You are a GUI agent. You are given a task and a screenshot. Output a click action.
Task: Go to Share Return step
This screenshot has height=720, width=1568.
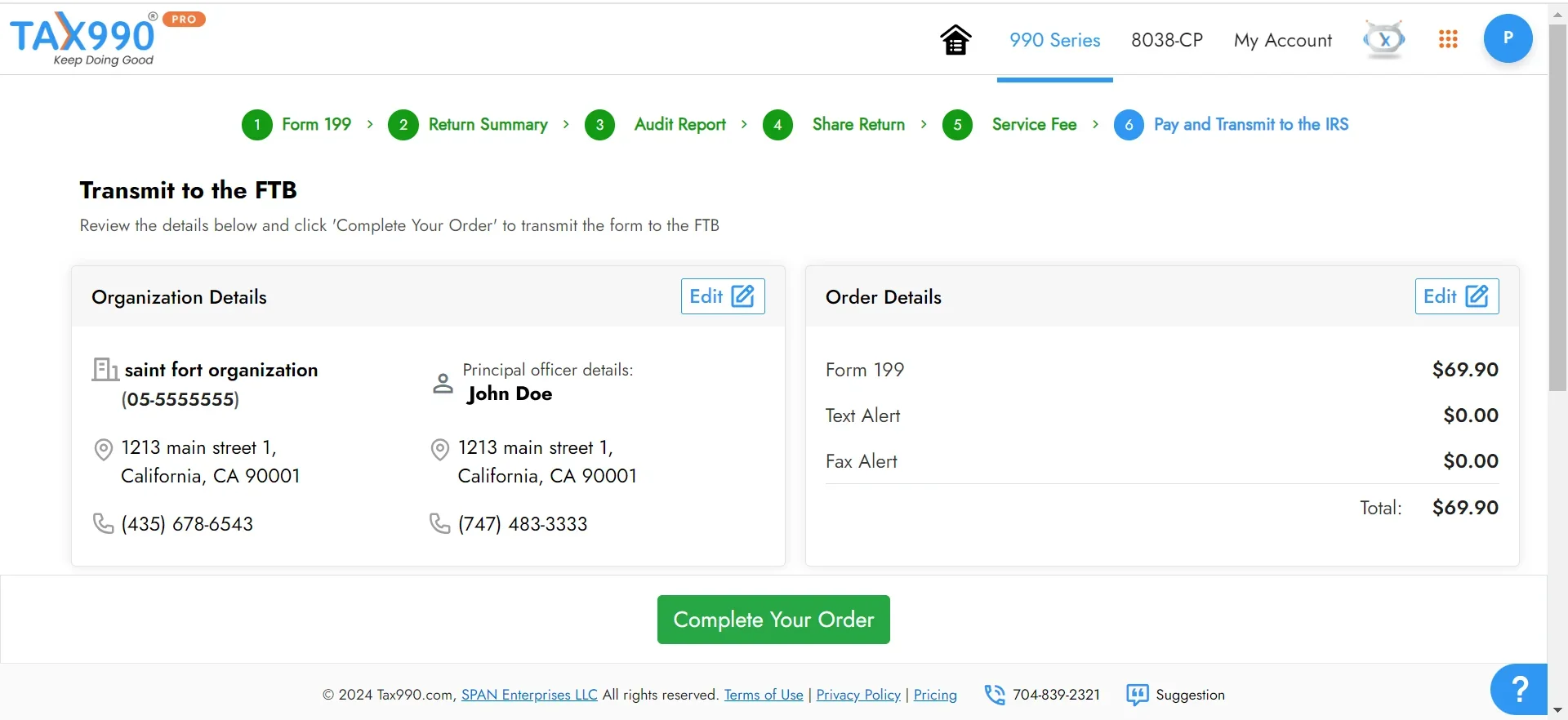click(858, 124)
